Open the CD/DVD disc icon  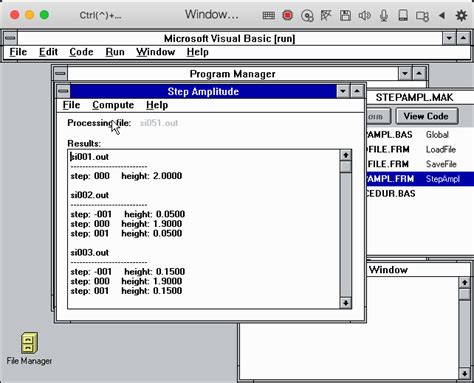click(307, 16)
